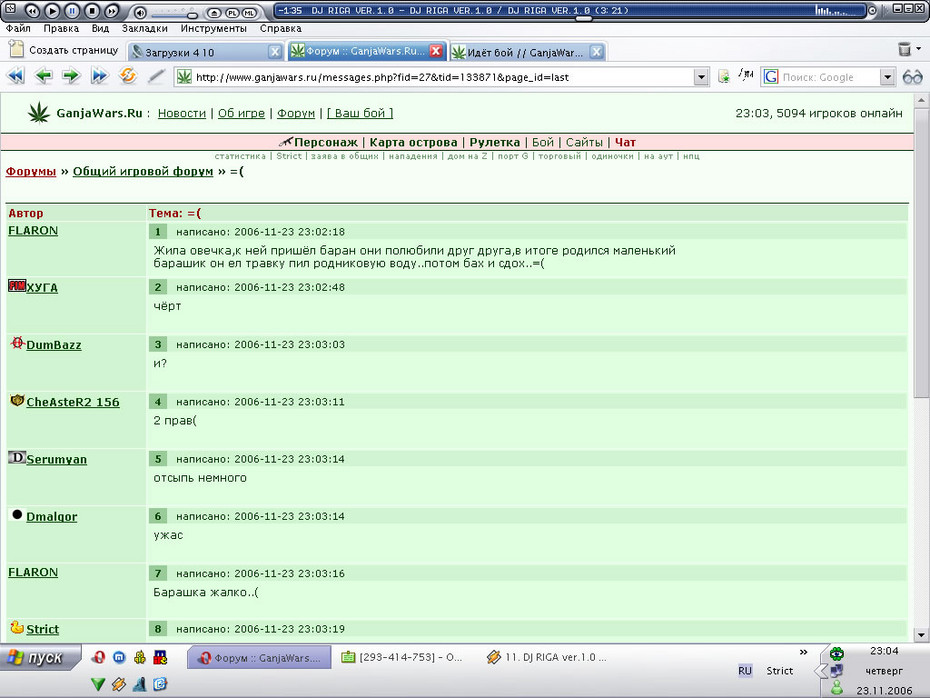Image resolution: width=930 pixels, height=698 pixels.
Task: Open author profile DumBazz
Action: 54,345
